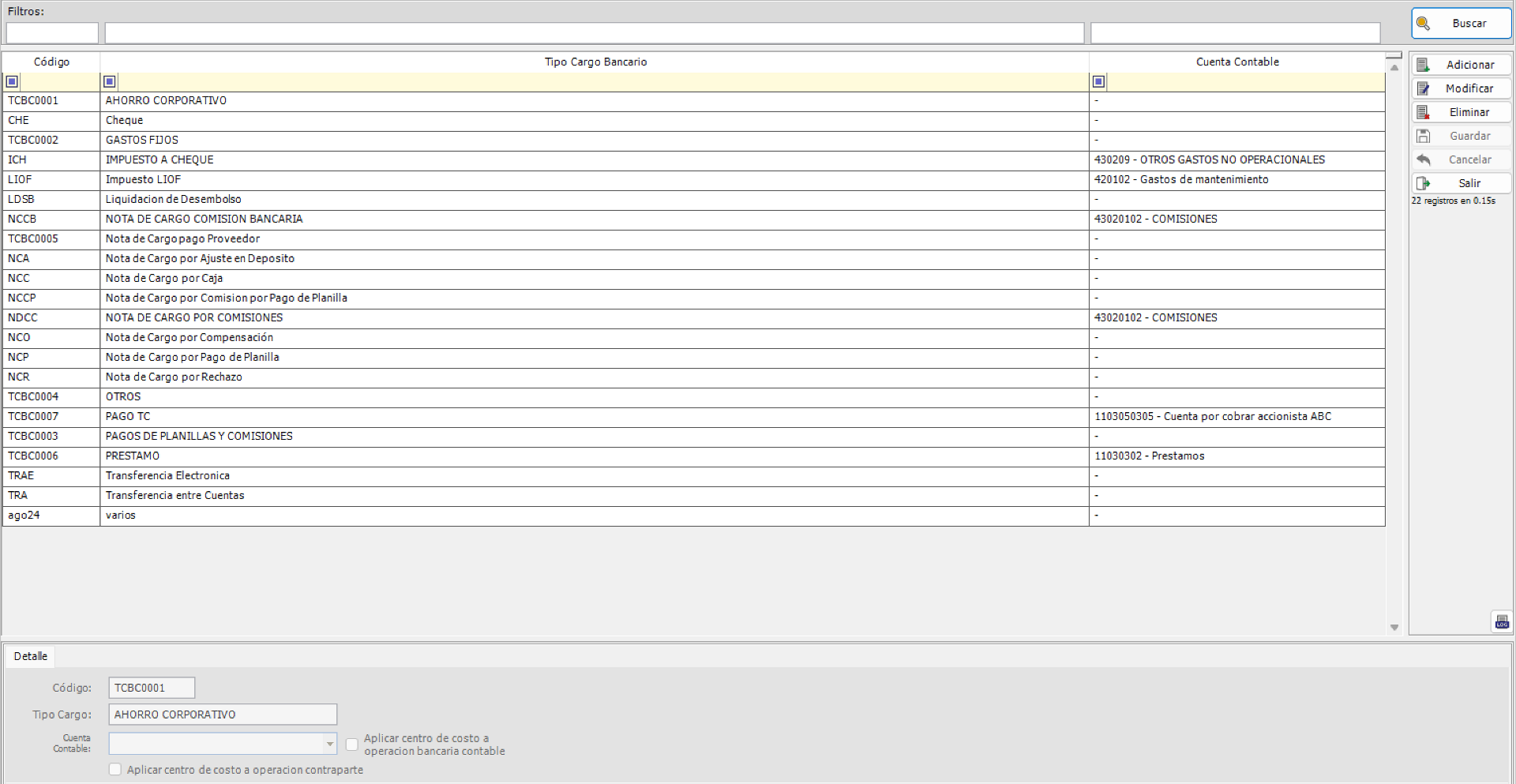Open the LOG viewer icon at bottom right

[1502, 621]
